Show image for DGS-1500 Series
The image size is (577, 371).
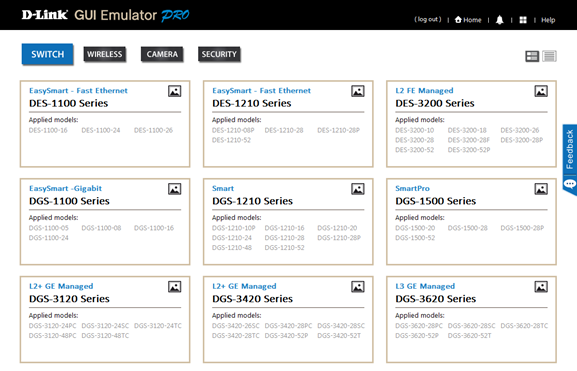click(541, 189)
